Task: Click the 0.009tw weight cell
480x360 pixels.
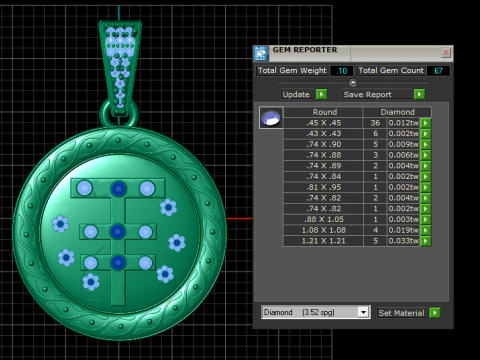Action: [x=403, y=144]
